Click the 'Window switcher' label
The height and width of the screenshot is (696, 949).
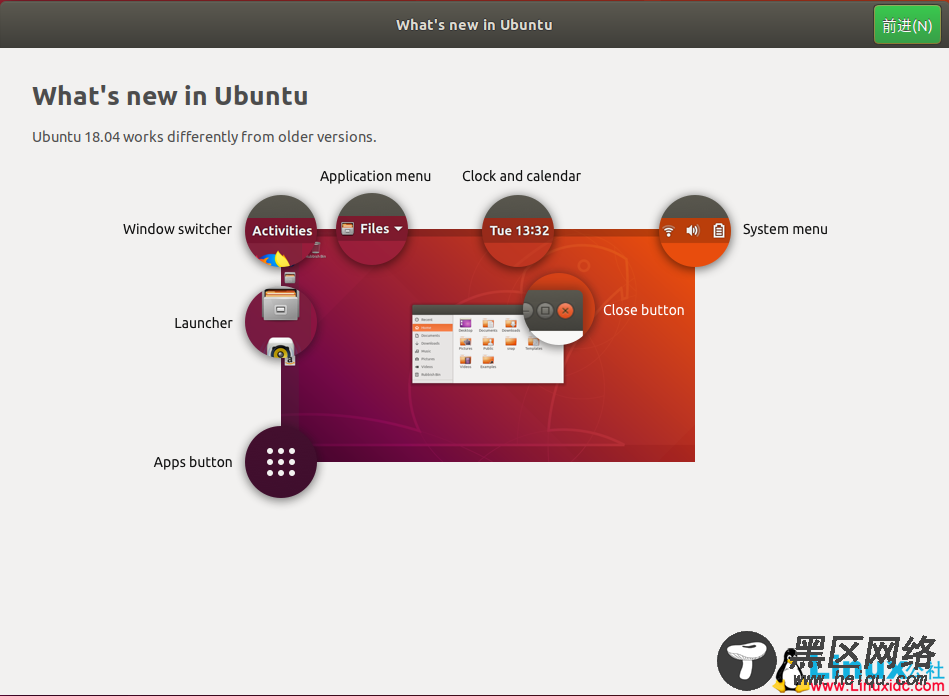coord(177,229)
